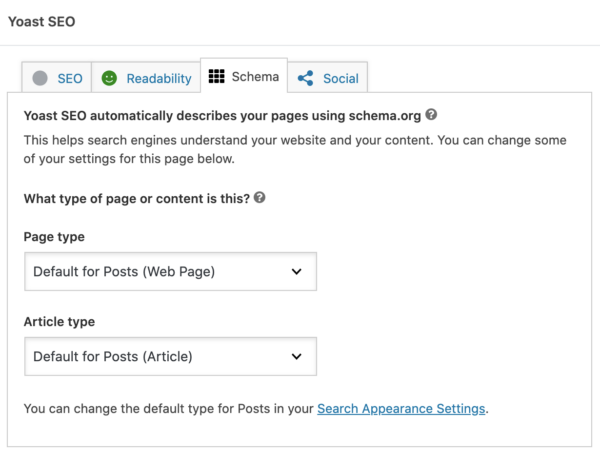Image resolution: width=600 pixels, height=454 pixels.
Task: Click the green smiley Readability icon
Action: [x=109, y=78]
